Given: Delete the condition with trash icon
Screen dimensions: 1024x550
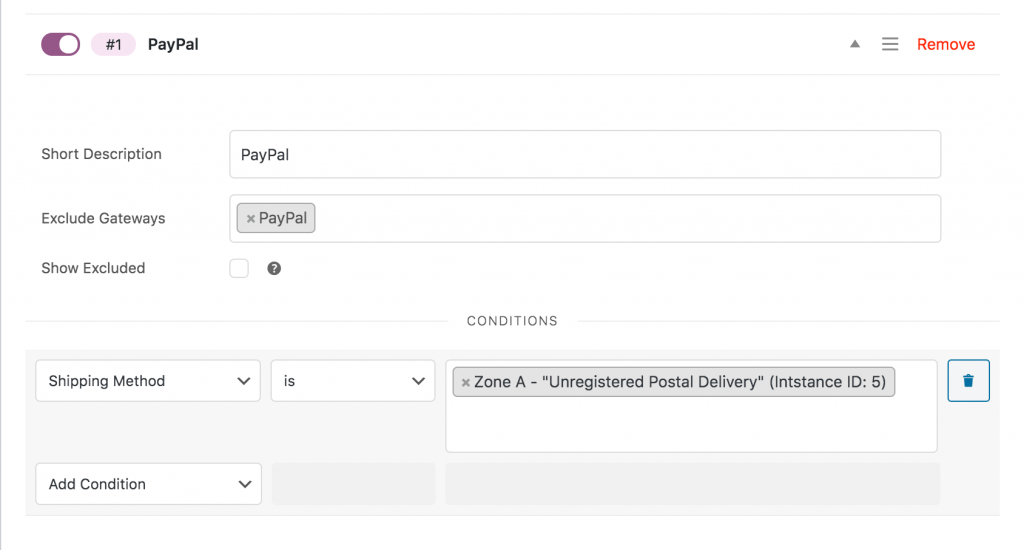Looking at the screenshot, I should 968,380.
